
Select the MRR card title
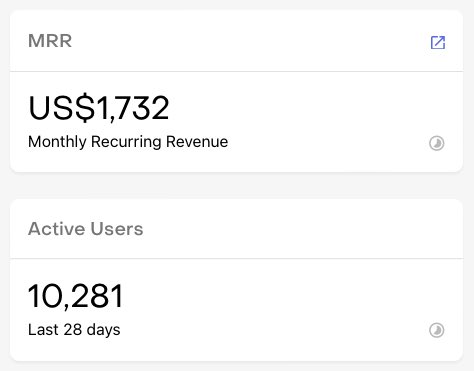50,41
